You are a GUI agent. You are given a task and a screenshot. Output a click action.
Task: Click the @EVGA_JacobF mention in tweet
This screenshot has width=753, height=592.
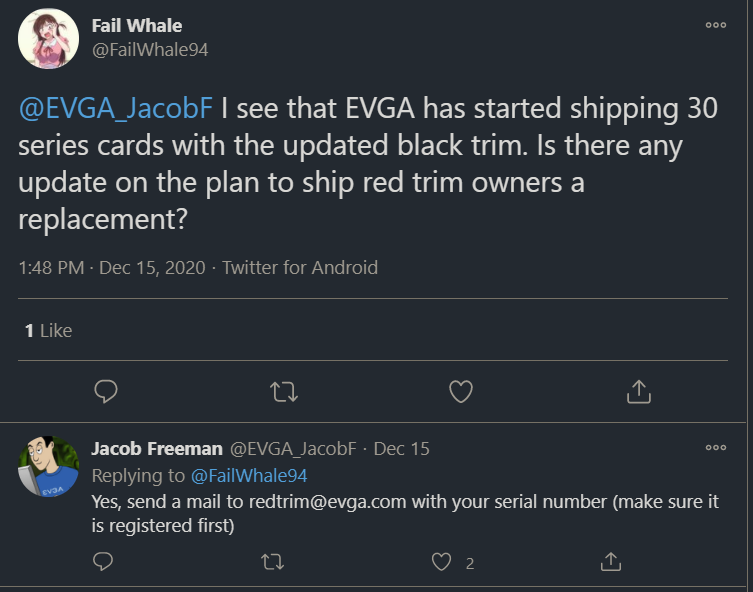click(x=112, y=108)
